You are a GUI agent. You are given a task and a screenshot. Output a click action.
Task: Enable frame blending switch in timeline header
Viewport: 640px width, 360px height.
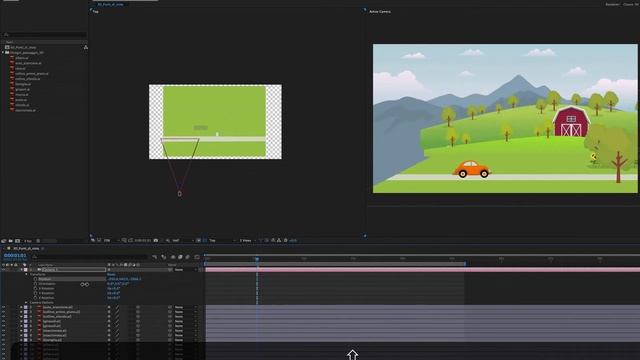pos(180,257)
